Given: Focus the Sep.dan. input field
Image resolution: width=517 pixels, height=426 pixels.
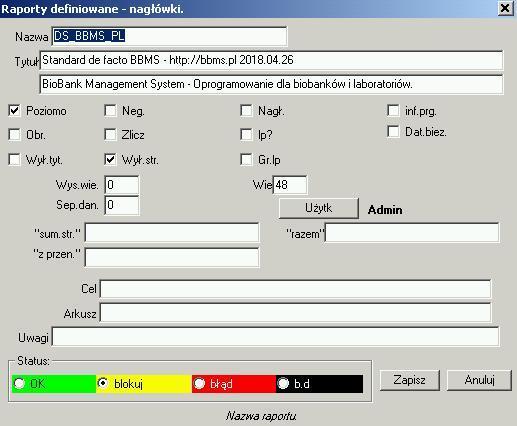Looking at the screenshot, I should click(122, 205).
